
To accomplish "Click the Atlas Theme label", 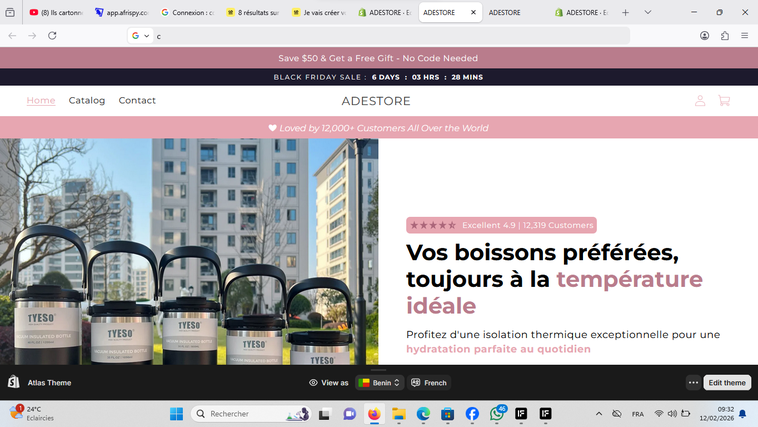I will [49, 383].
